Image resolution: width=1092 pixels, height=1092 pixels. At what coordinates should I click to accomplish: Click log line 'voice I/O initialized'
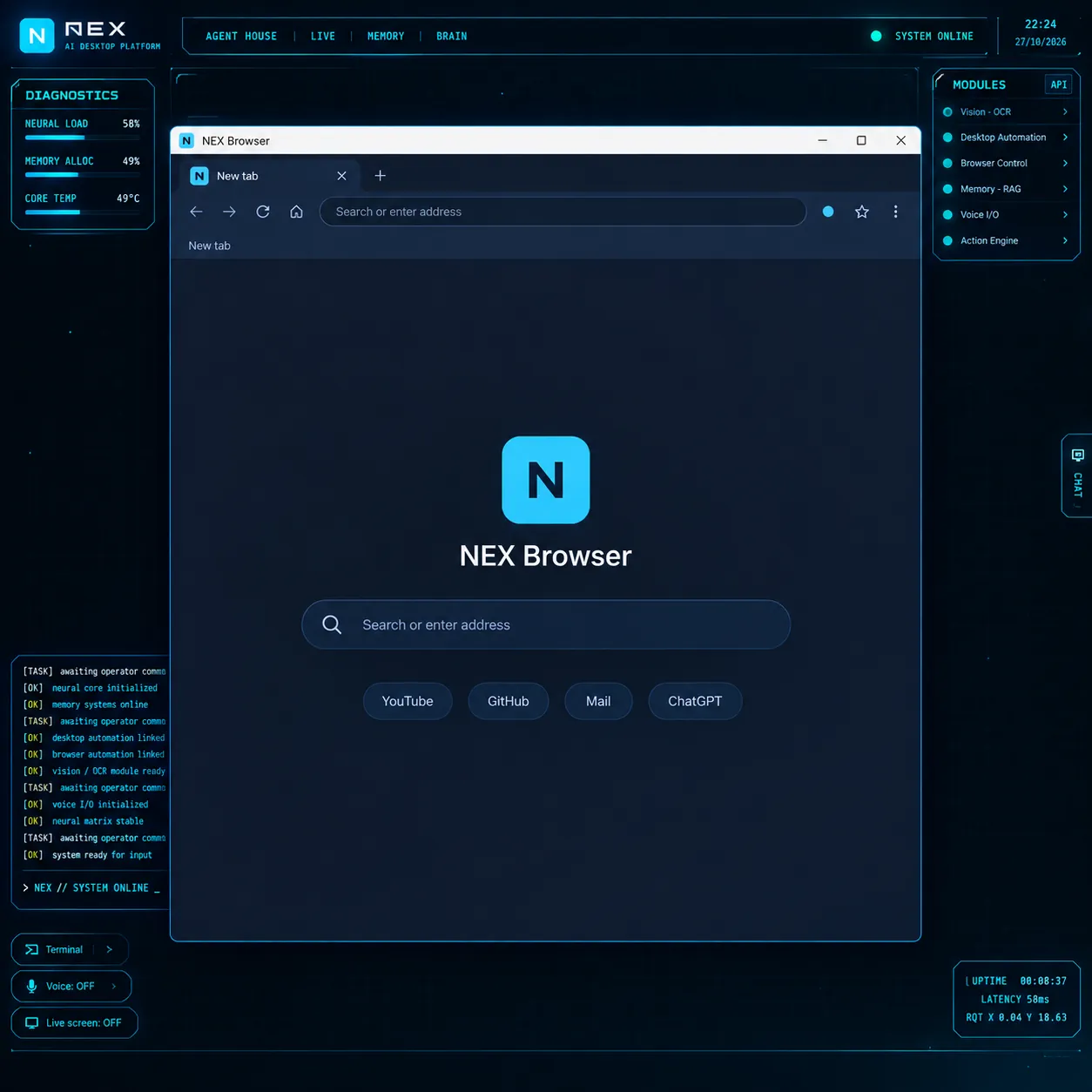tap(86, 805)
